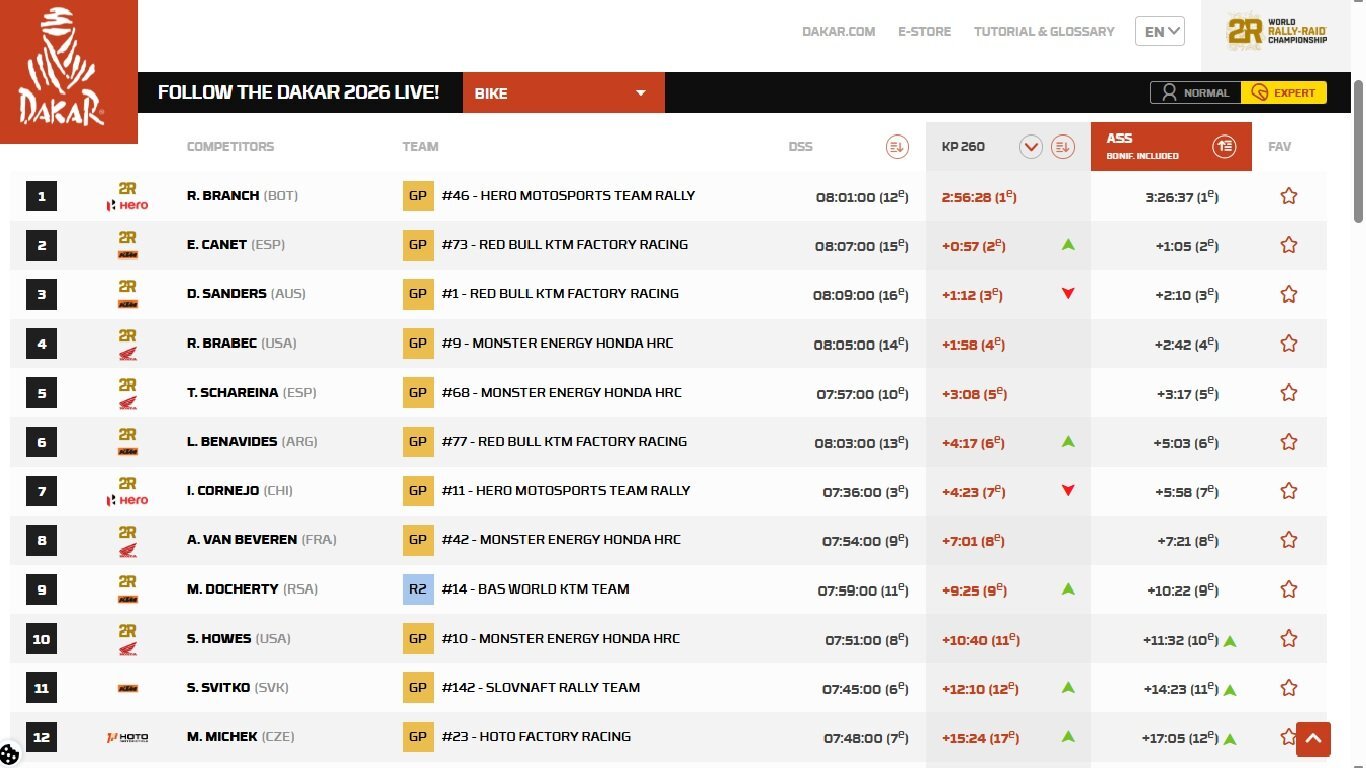The height and width of the screenshot is (768, 1366).
Task: Click team #142 - SLOVNAFT RALLY TEAM
Action: pos(540,687)
